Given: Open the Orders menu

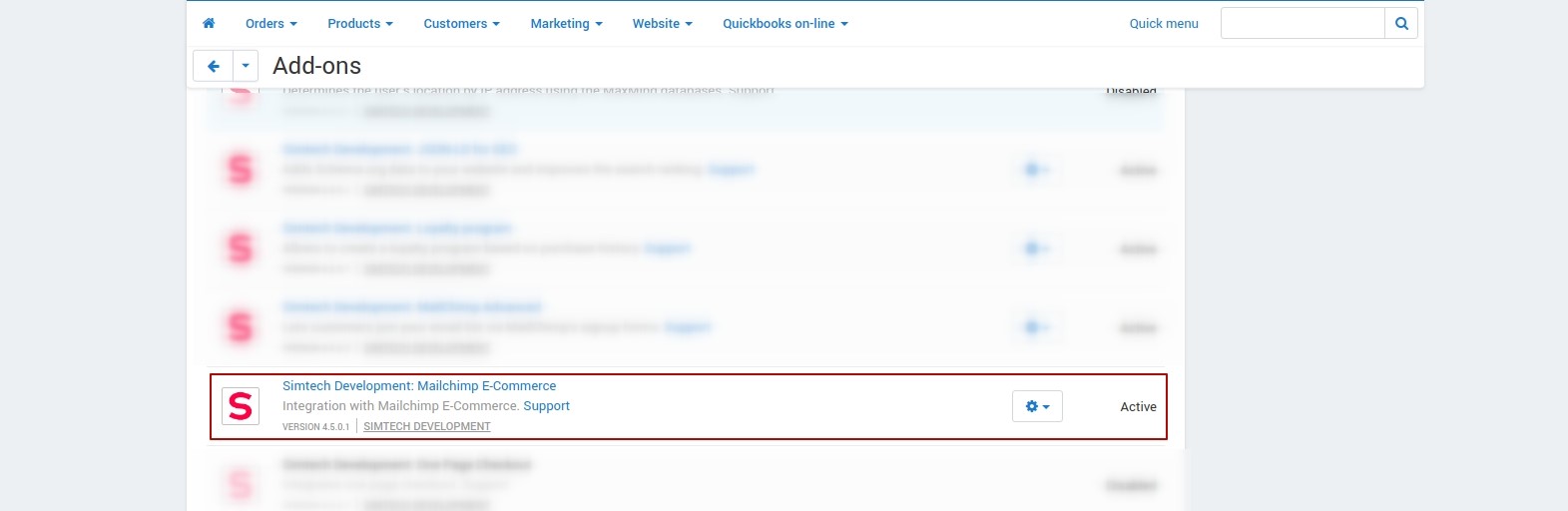Looking at the screenshot, I should pos(271,23).
